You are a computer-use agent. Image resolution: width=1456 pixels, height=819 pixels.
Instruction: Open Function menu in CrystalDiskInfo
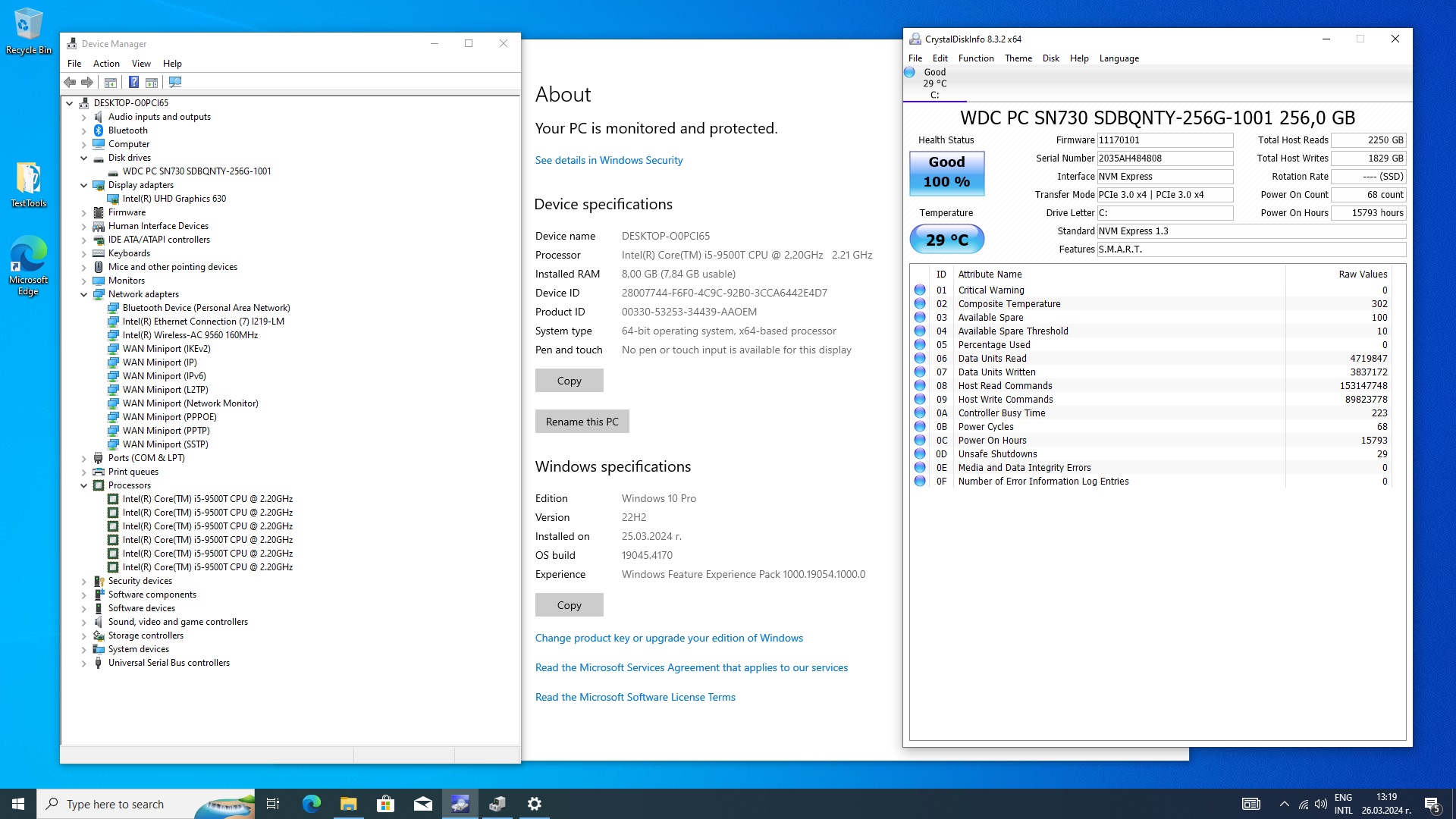[x=976, y=58]
